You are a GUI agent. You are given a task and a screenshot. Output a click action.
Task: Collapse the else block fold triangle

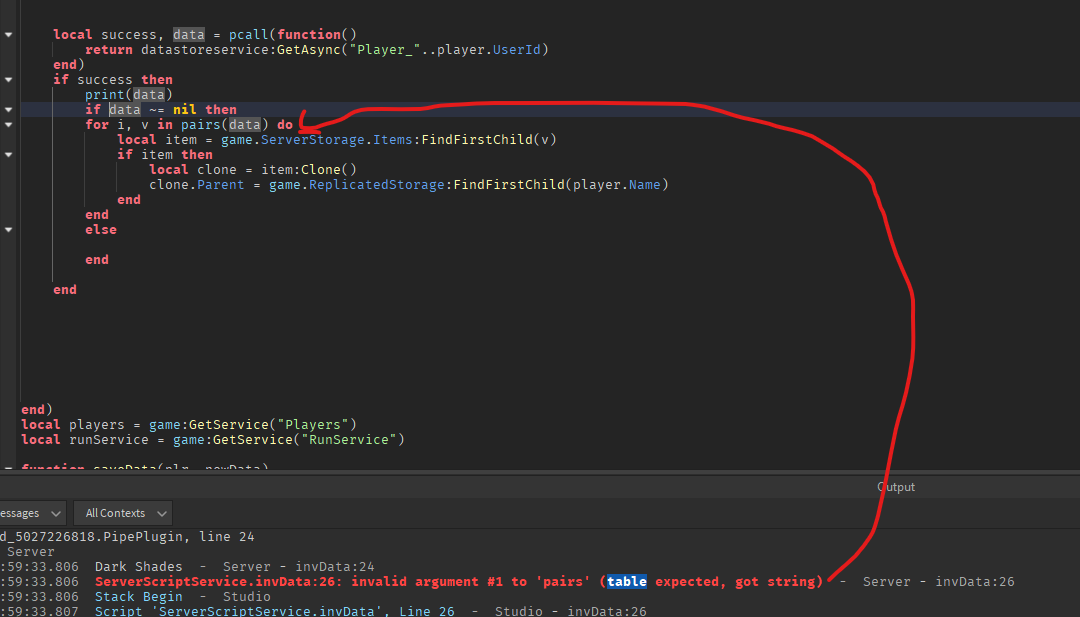[8, 229]
